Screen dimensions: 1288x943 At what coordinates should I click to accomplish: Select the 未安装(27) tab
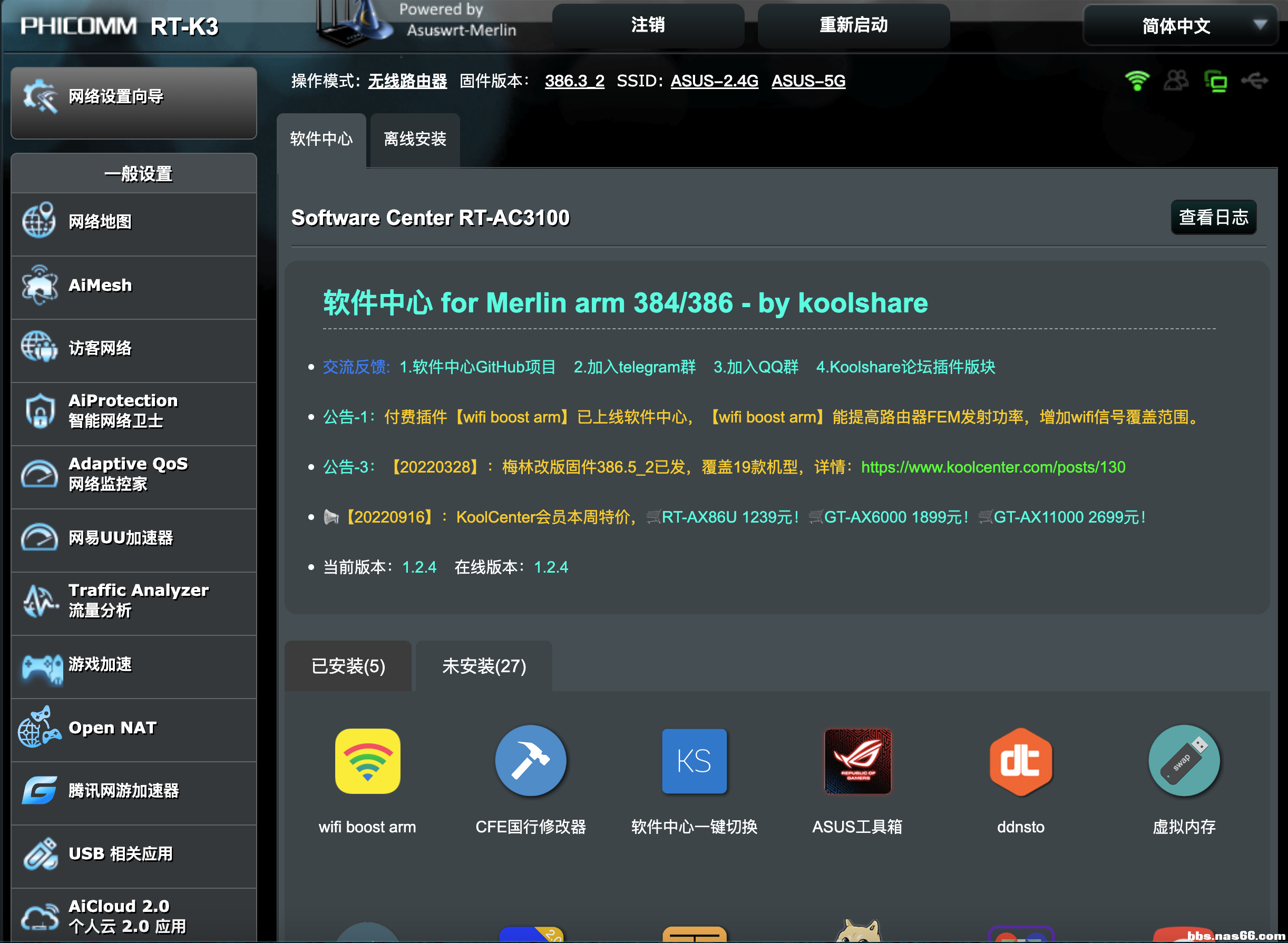pos(484,665)
